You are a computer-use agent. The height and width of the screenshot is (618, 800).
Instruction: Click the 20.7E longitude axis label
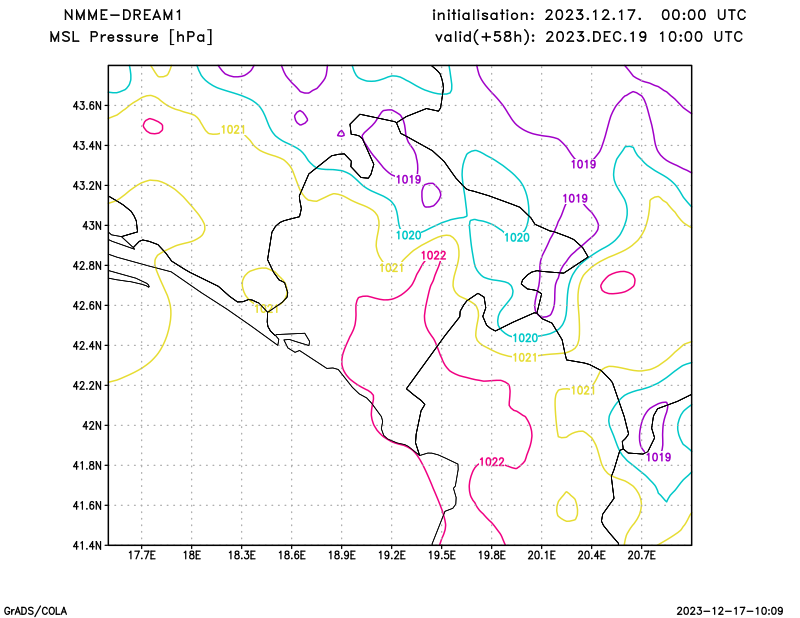[641, 555]
